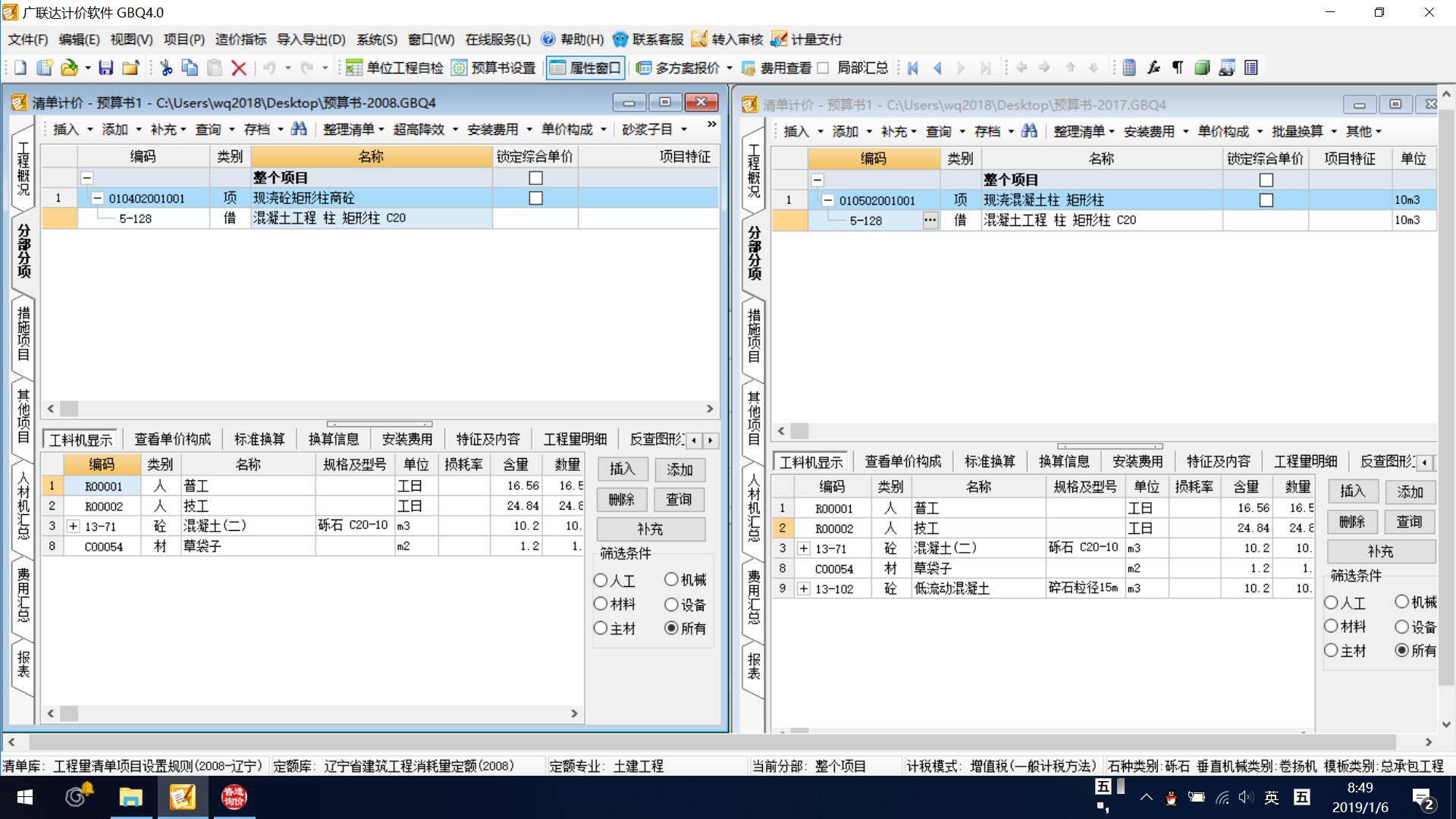Click the binoculars find icon in right window
This screenshot has width=1456, height=819.
point(1029,131)
